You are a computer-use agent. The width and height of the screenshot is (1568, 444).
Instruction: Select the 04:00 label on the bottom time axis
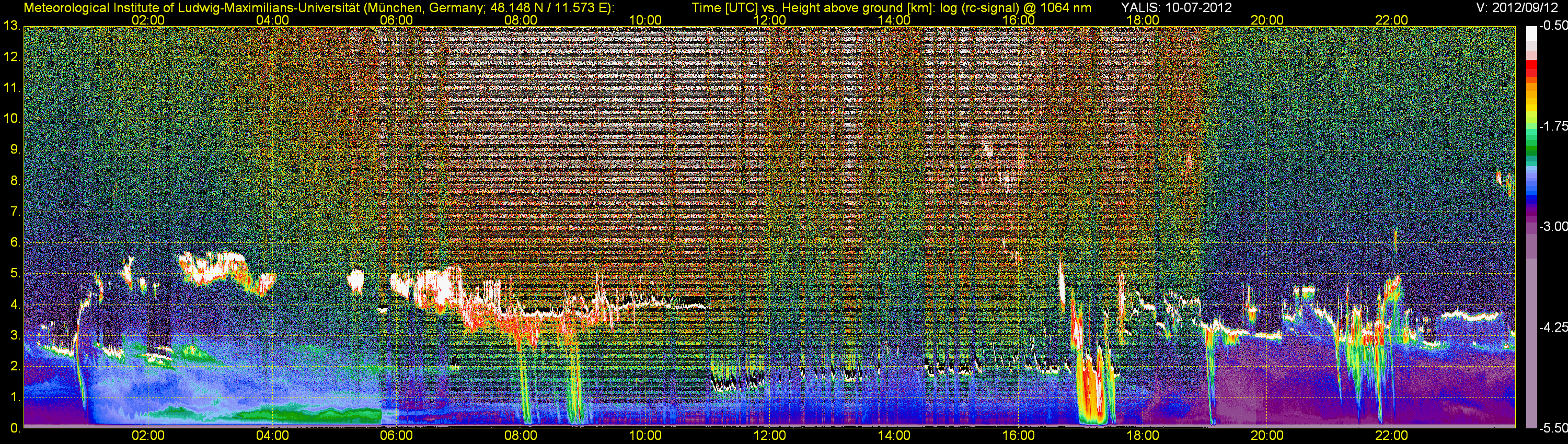click(272, 436)
